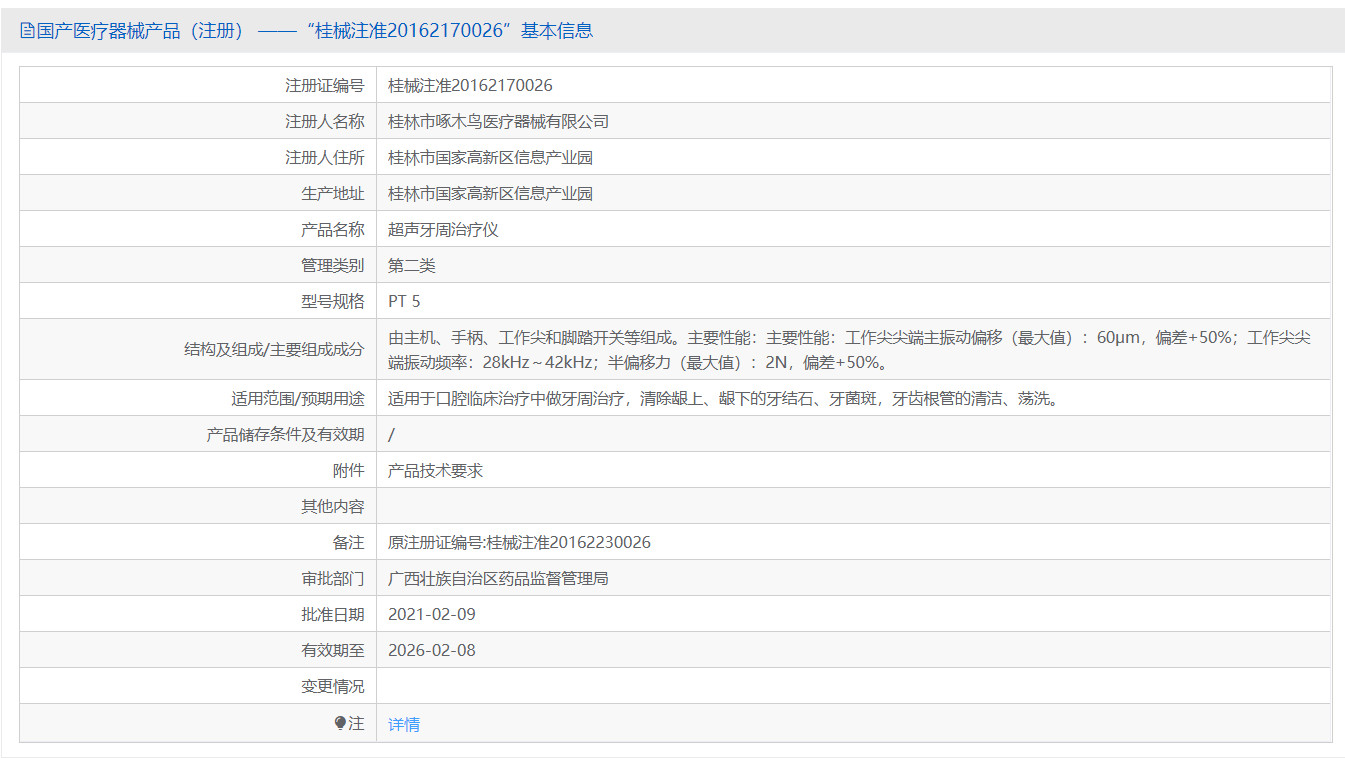1345x758 pixels.
Task: Click the 产品名称 row label
Action: (333, 229)
